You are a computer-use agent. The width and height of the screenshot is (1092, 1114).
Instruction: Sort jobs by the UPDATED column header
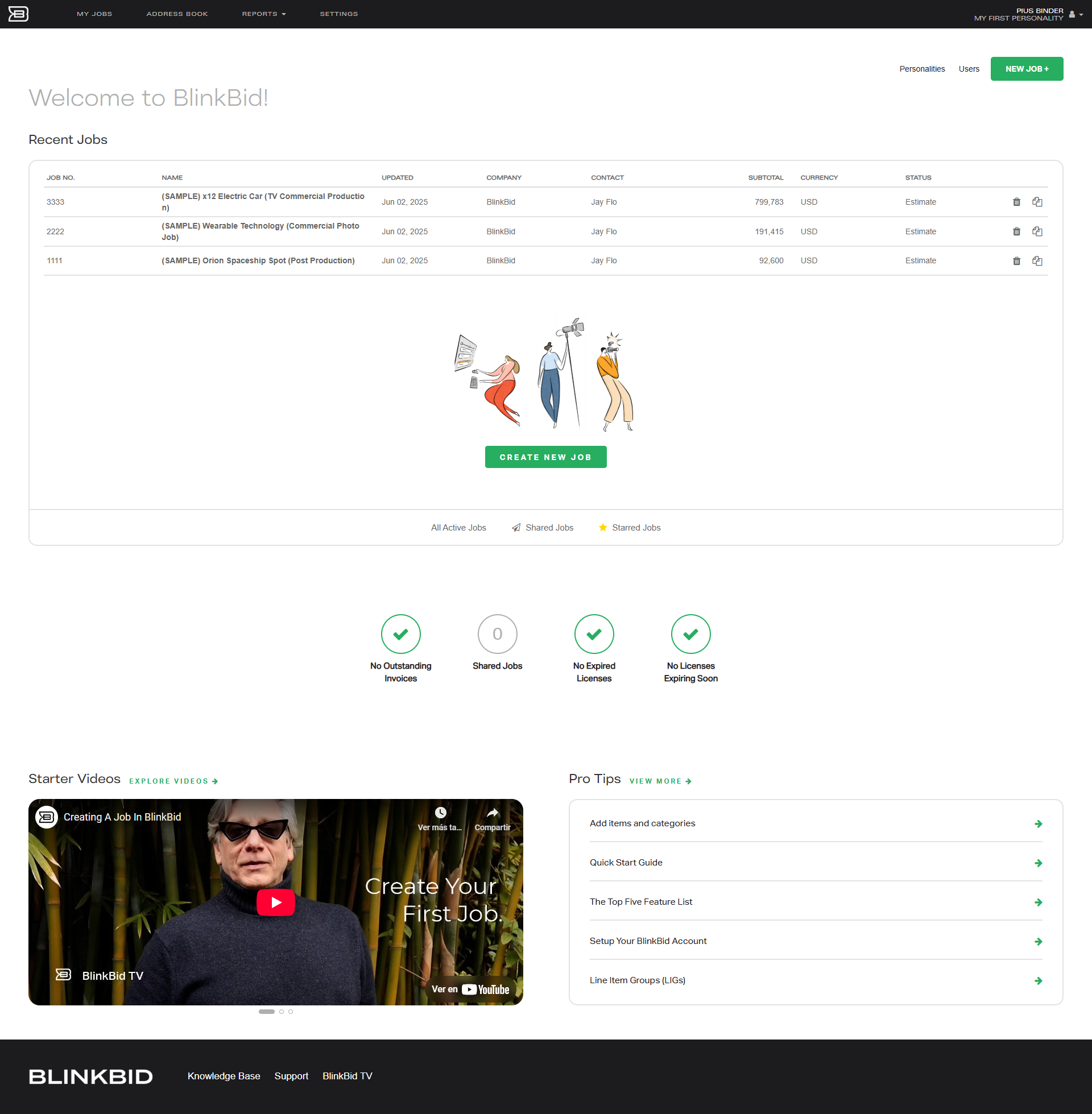tap(398, 178)
